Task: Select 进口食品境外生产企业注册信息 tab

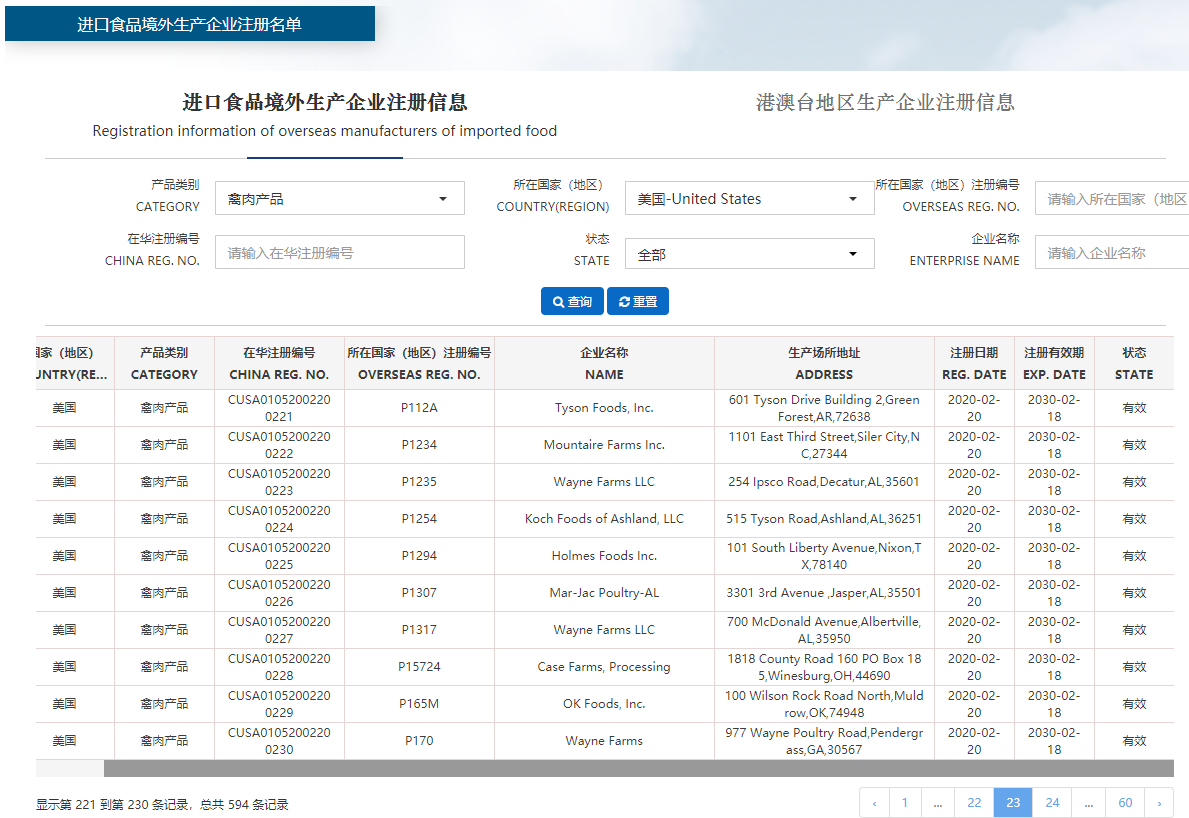Action: (324, 102)
